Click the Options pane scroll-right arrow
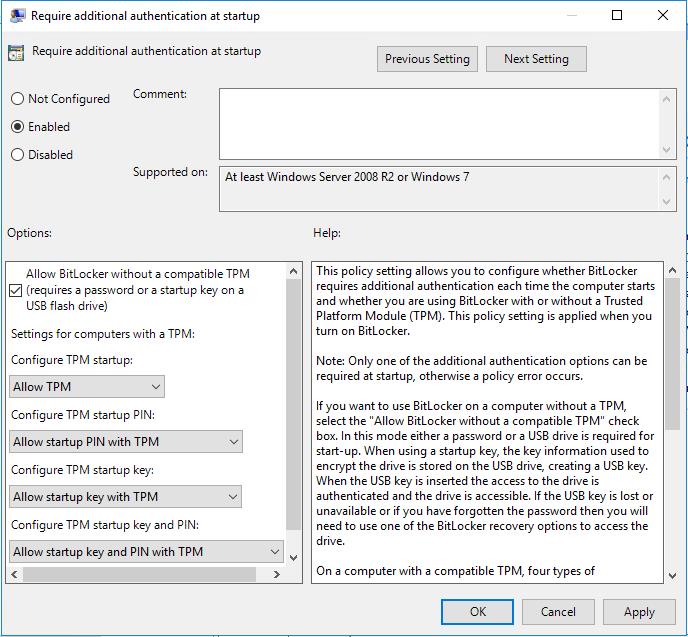The width and height of the screenshot is (688, 637). (276, 574)
